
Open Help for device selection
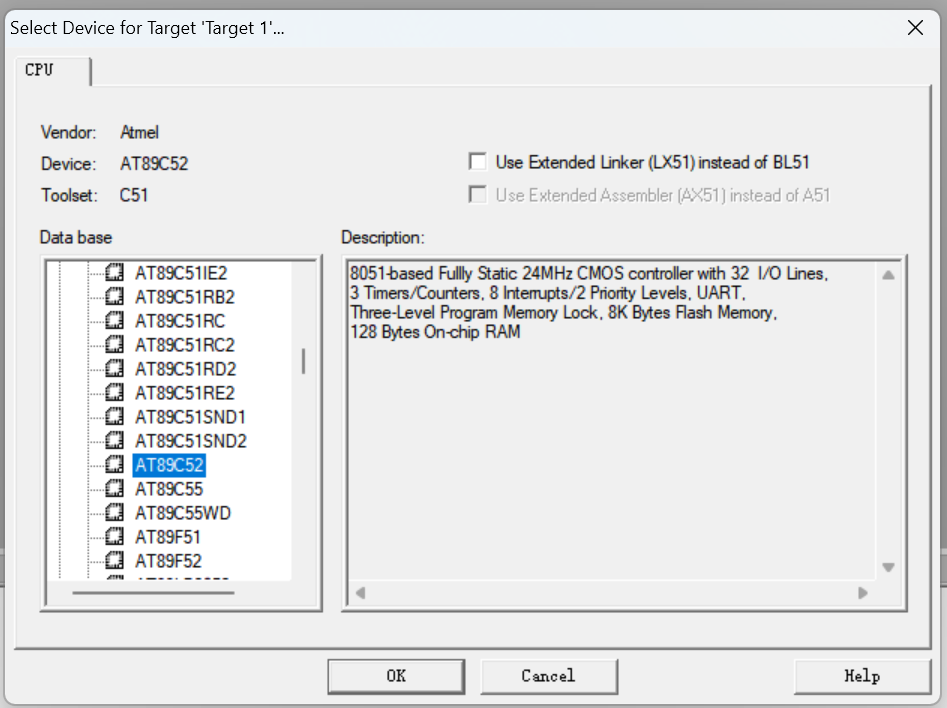(x=862, y=676)
